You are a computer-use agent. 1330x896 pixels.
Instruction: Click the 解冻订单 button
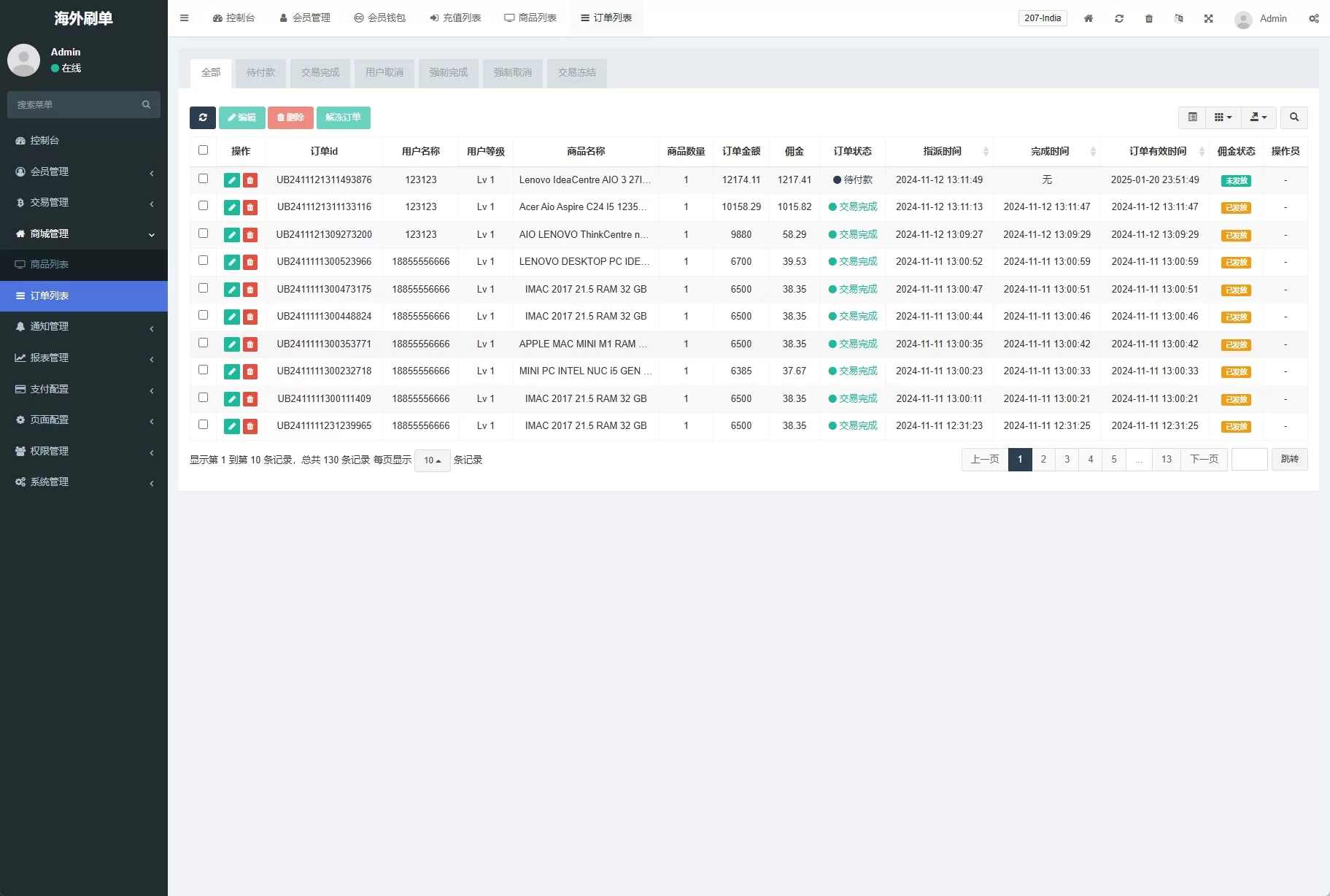(343, 117)
